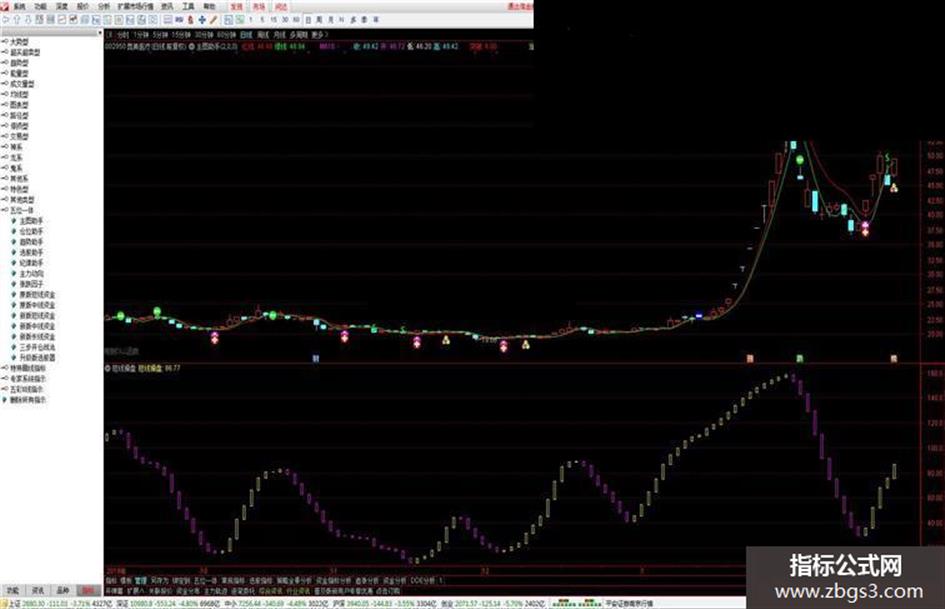Viewport: 945px width, 609px height.
Task: Select the 趋势助手 indicator
Action: tap(31, 242)
